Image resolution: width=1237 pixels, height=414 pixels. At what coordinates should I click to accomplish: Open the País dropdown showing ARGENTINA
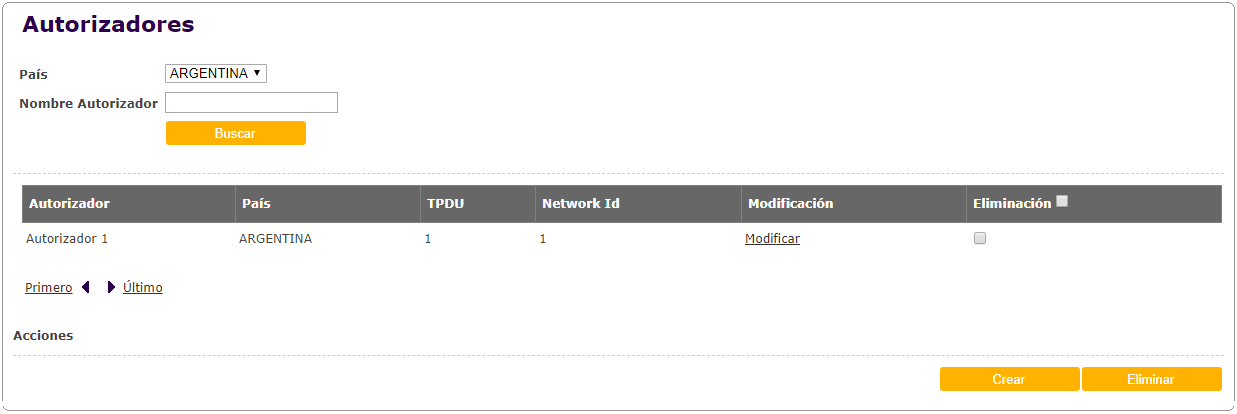216,73
